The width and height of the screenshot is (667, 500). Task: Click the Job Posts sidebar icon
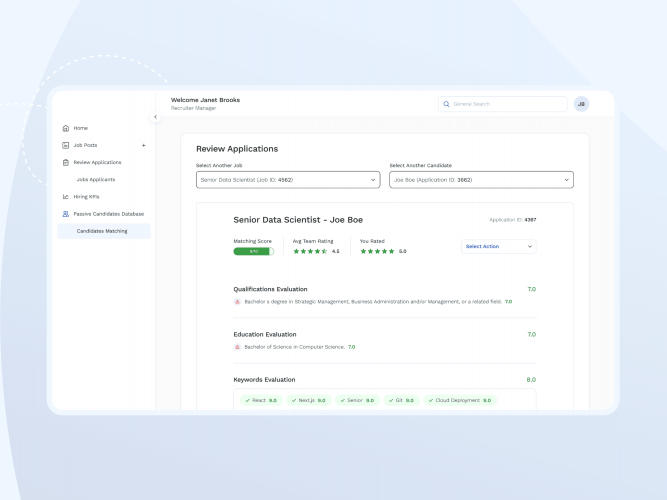66,145
